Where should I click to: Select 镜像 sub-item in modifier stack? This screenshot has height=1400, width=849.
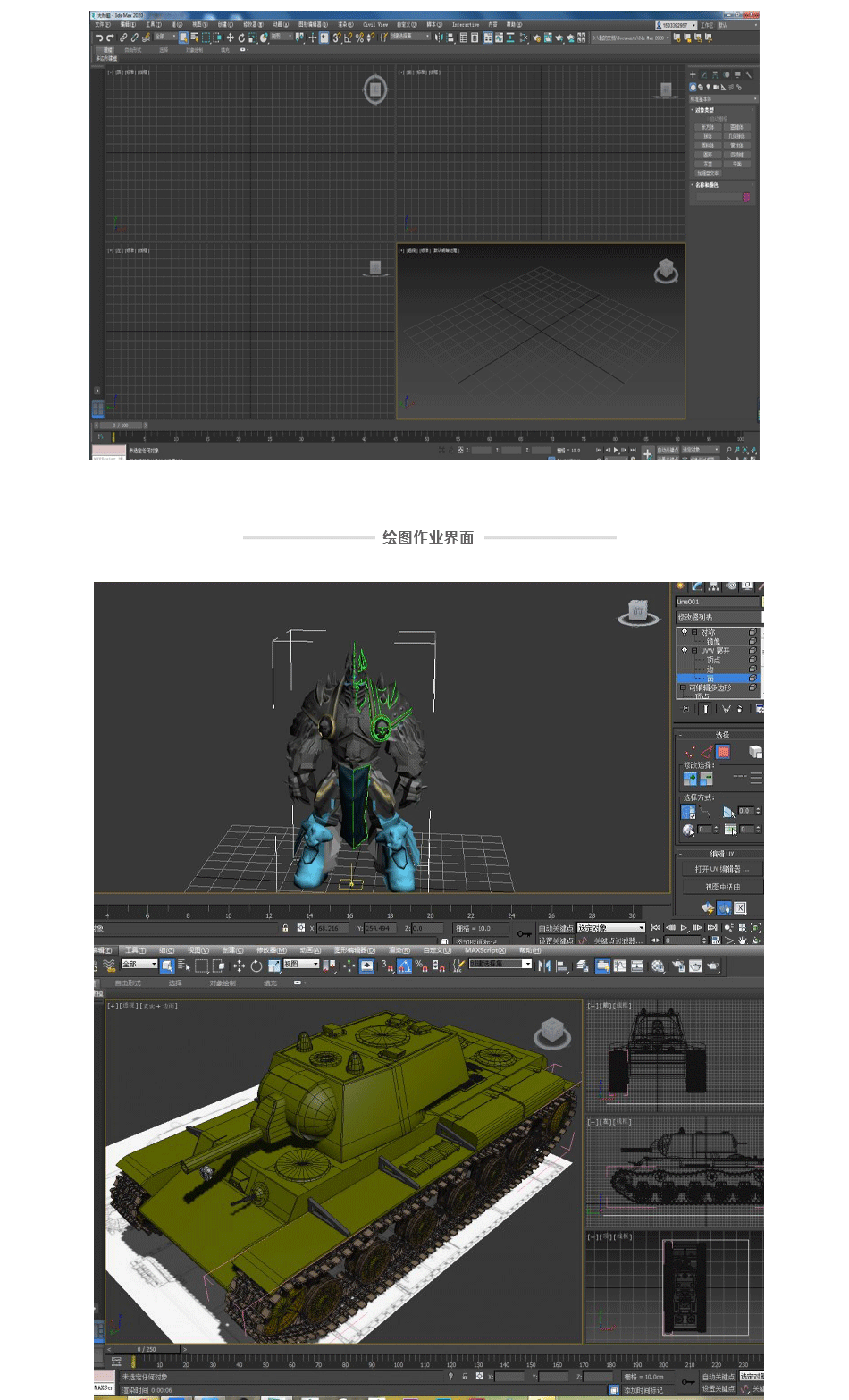tap(713, 642)
